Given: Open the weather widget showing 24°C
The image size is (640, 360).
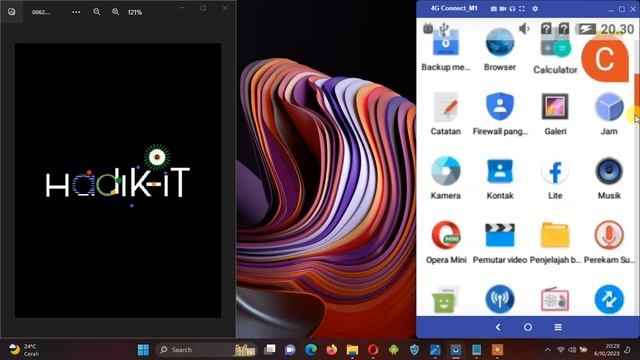Looking at the screenshot, I should tap(24, 350).
